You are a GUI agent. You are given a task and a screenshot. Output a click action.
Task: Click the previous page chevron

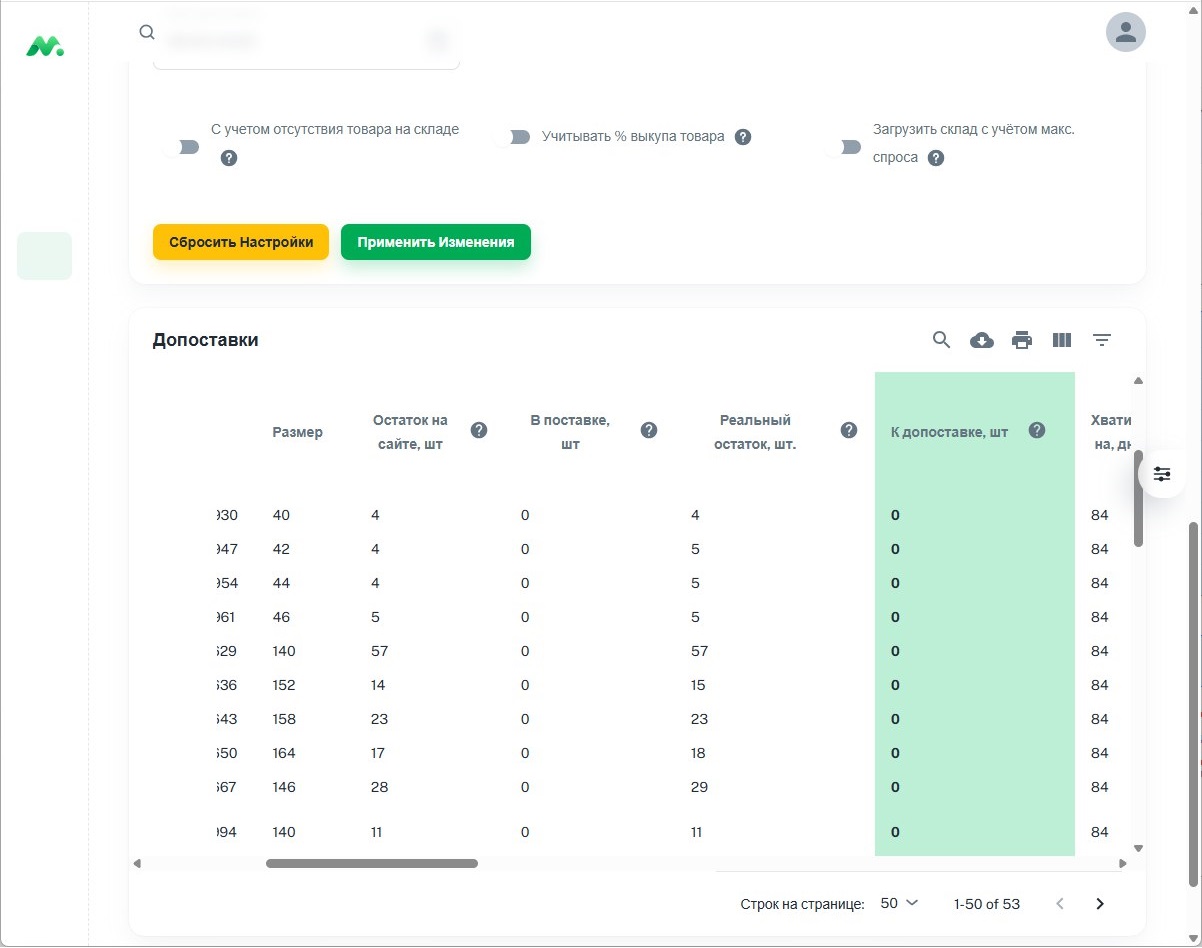1060,904
